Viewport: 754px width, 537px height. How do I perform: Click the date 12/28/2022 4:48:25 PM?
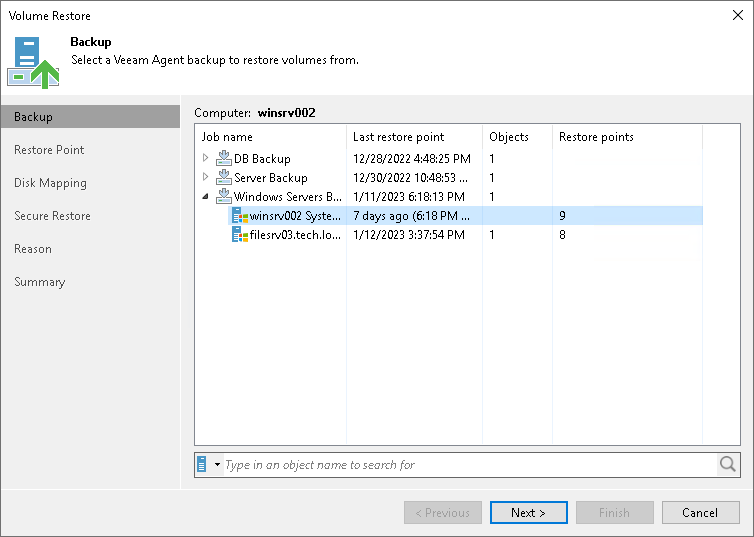[412, 159]
